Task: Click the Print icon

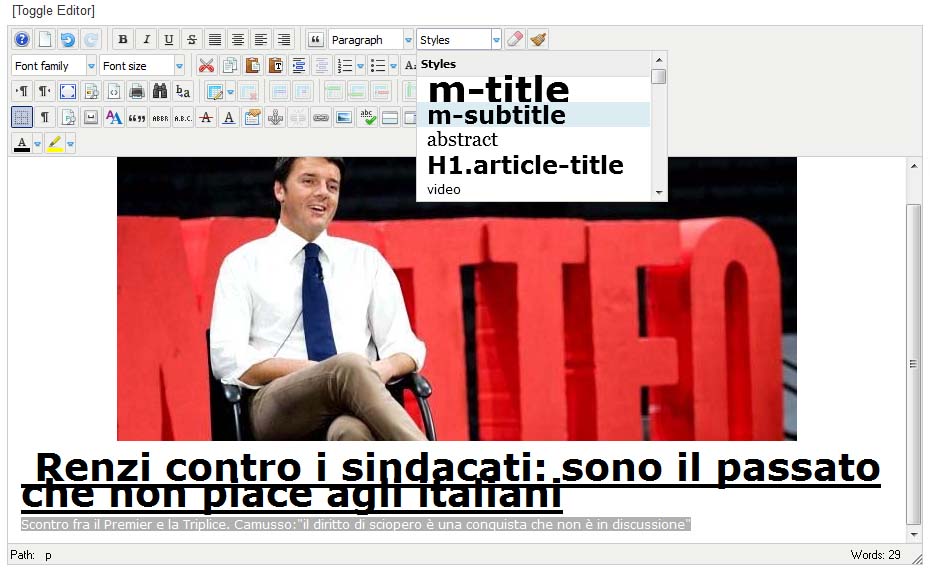Action: (137, 92)
